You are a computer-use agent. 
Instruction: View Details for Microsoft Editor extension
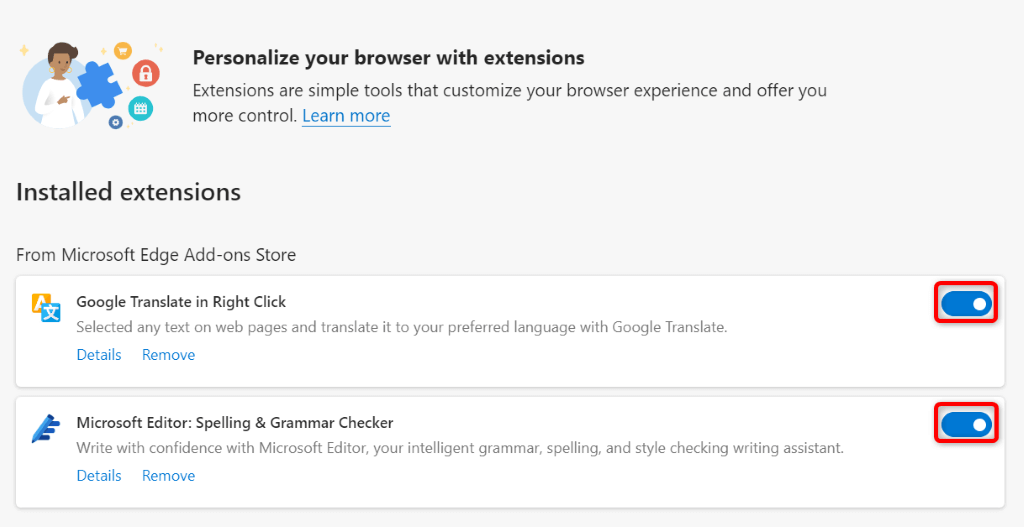[99, 476]
